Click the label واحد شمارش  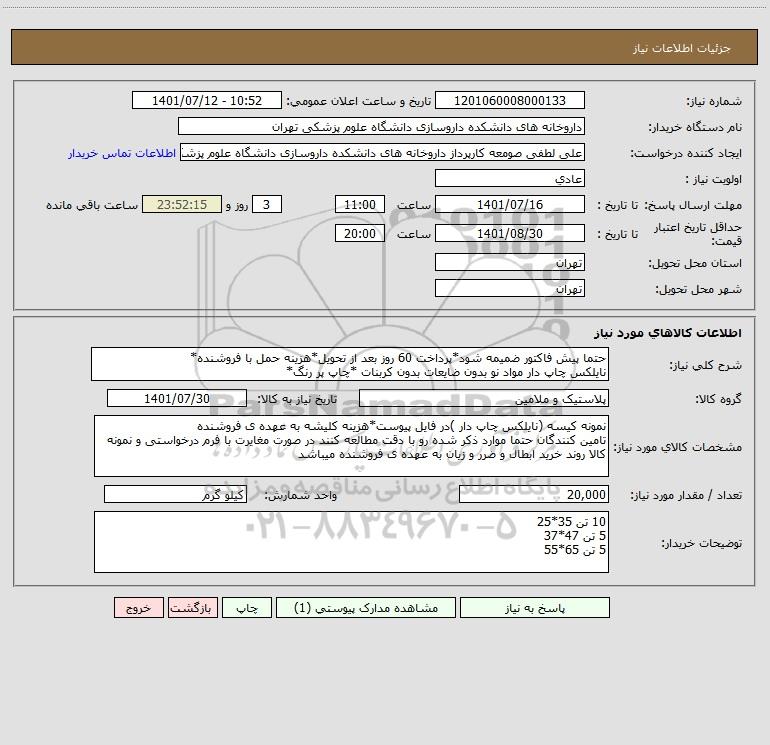click(301, 496)
